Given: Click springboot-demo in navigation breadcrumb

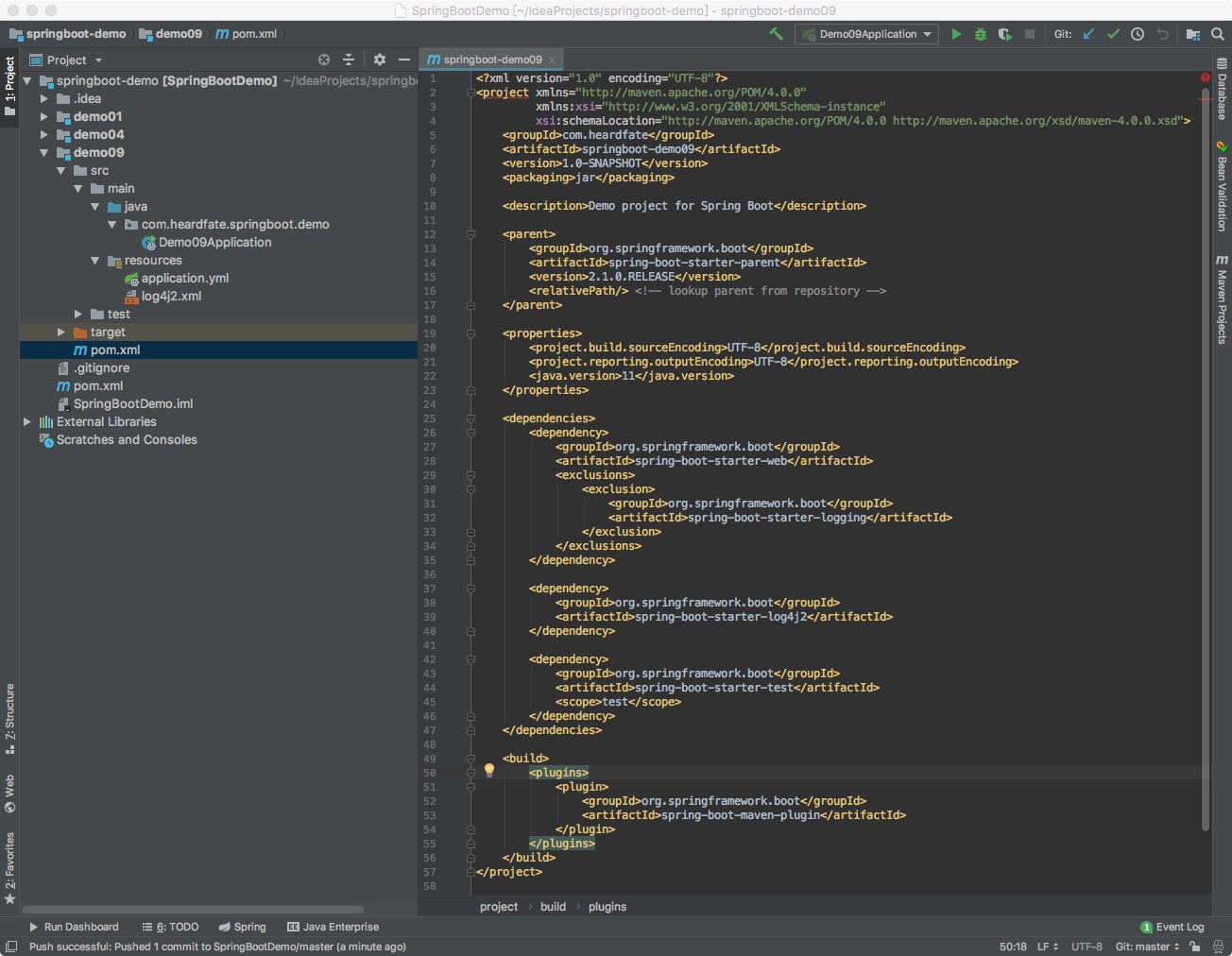Looking at the screenshot, I should 67,34.
